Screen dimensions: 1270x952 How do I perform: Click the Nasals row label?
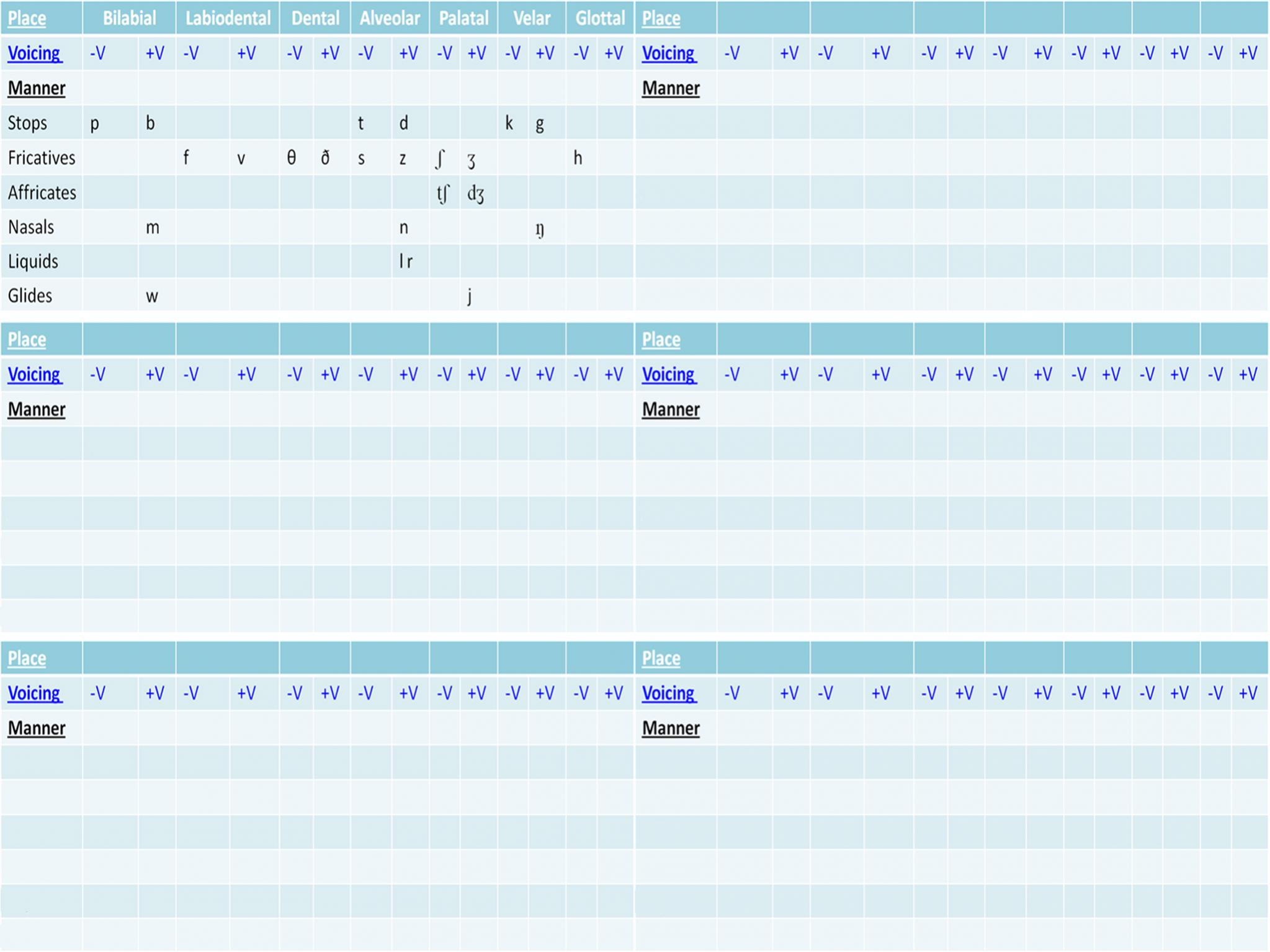coord(31,227)
